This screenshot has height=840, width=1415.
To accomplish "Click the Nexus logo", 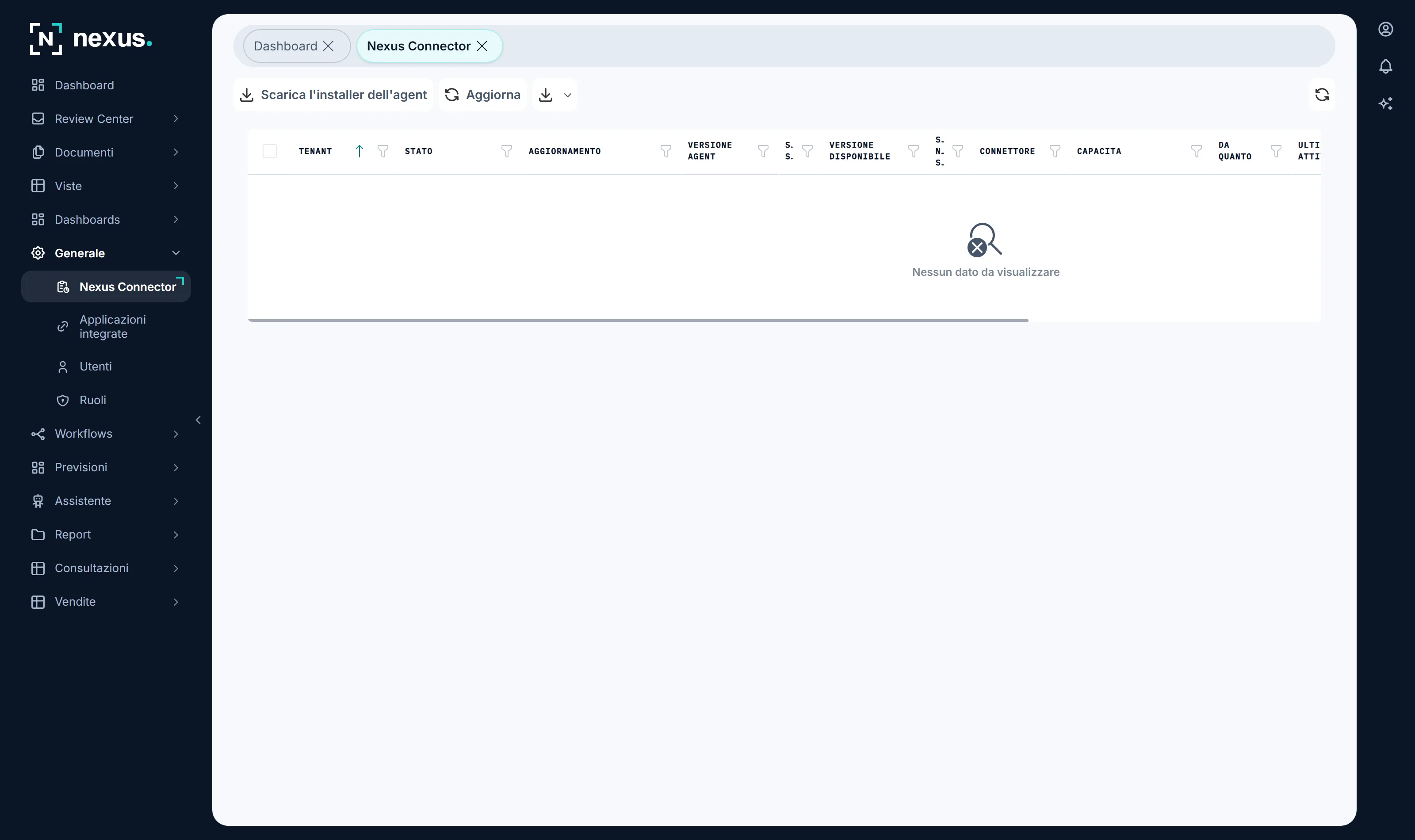I will pos(91,38).
